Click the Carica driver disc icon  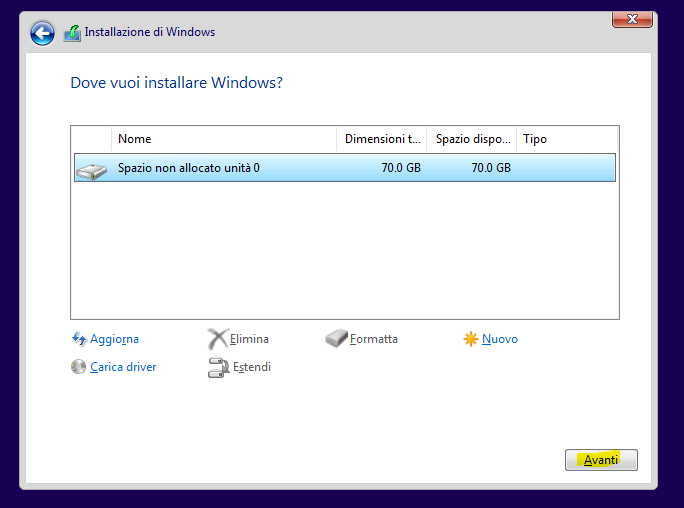pos(79,367)
